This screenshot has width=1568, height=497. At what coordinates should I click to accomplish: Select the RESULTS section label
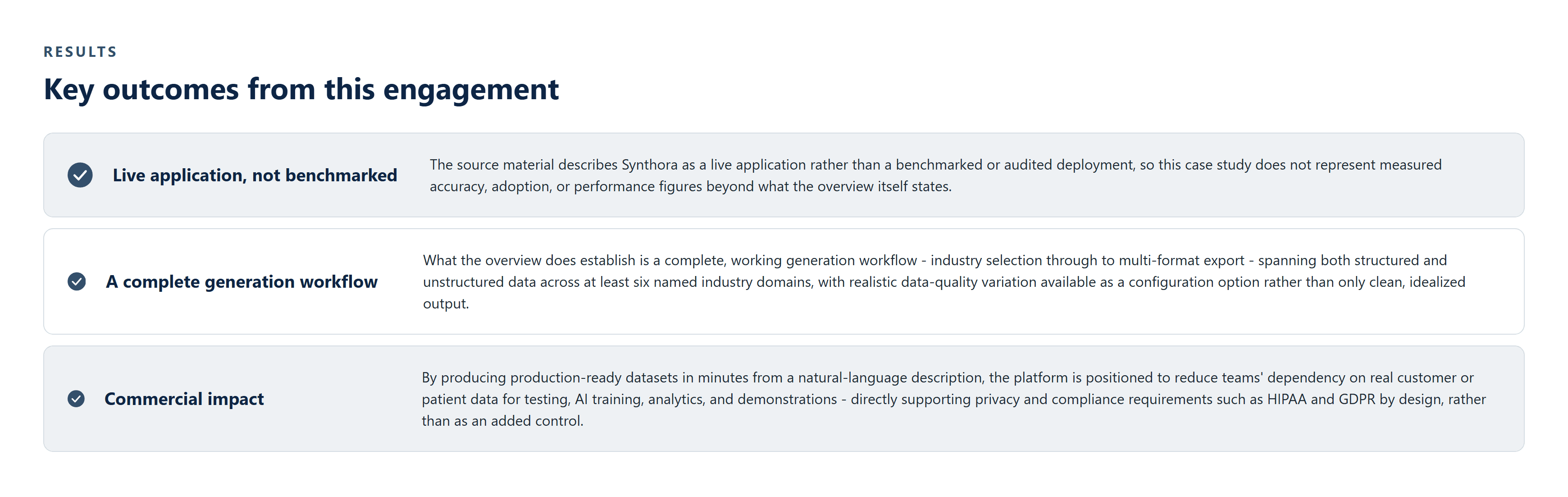point(80,52)
